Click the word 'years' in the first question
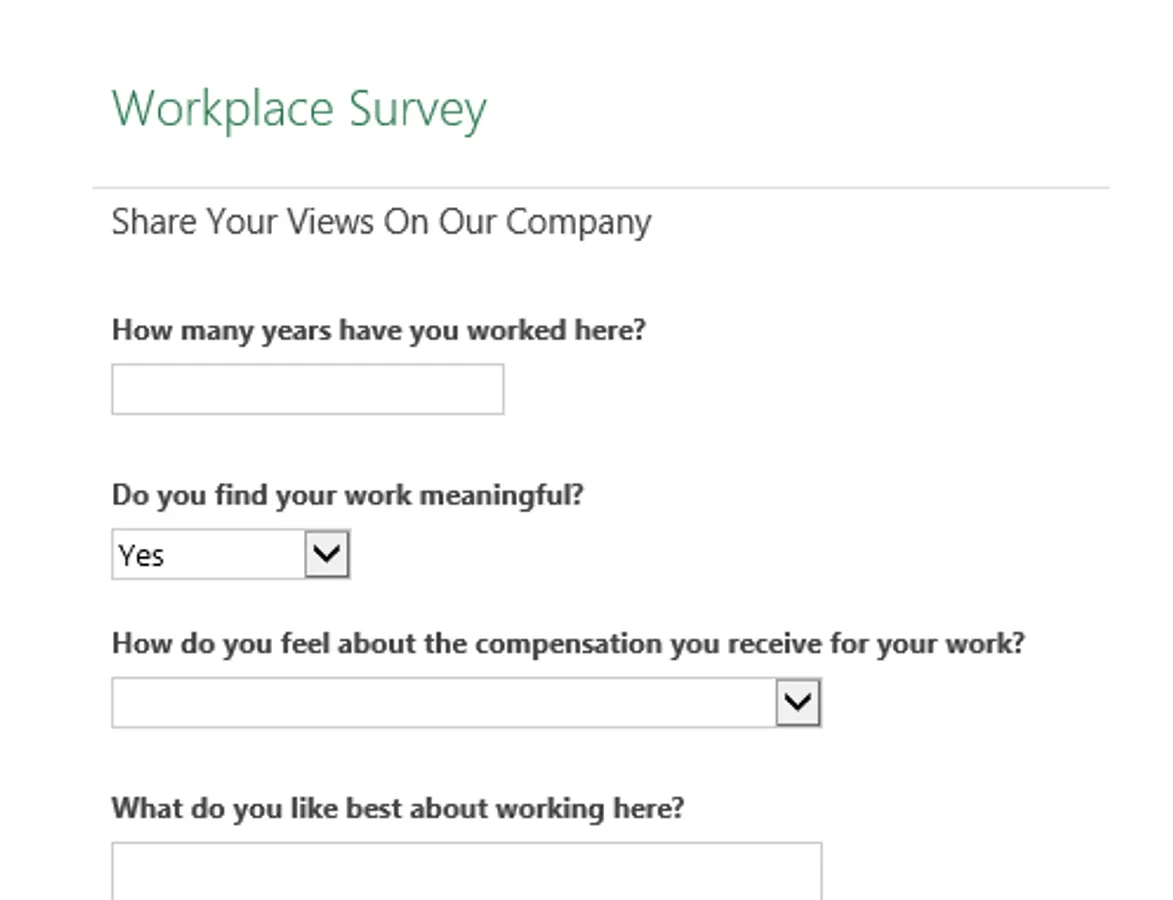1173x900 pixels. [296, 331]
